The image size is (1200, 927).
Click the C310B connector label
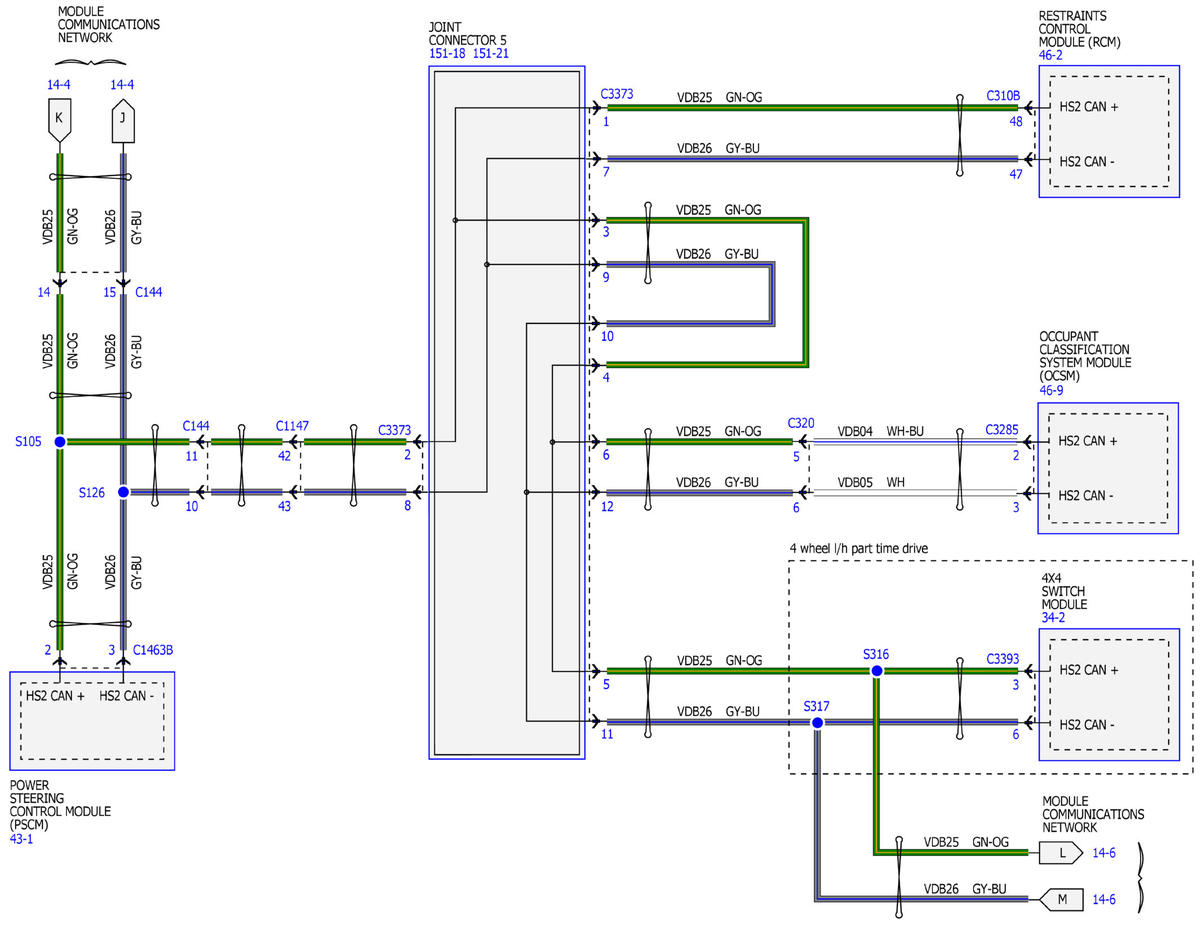(x=1003, y=96)
